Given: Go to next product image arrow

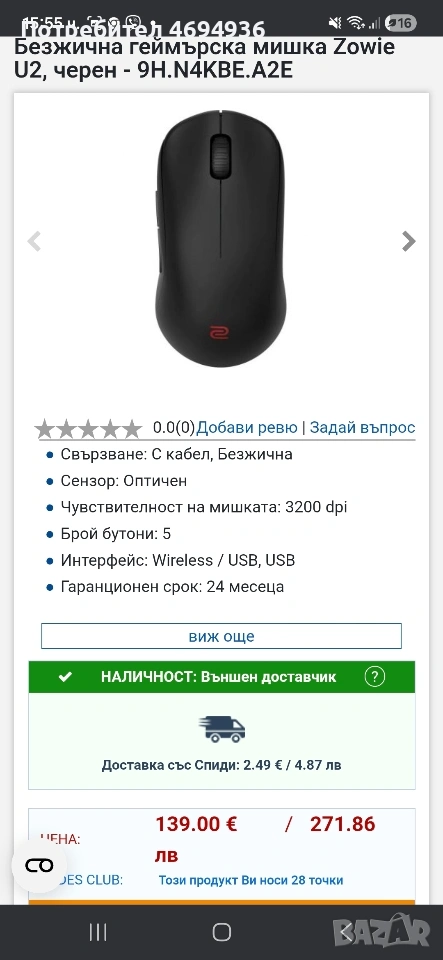Looking at the screenshot, I should (x=409, y=241).
